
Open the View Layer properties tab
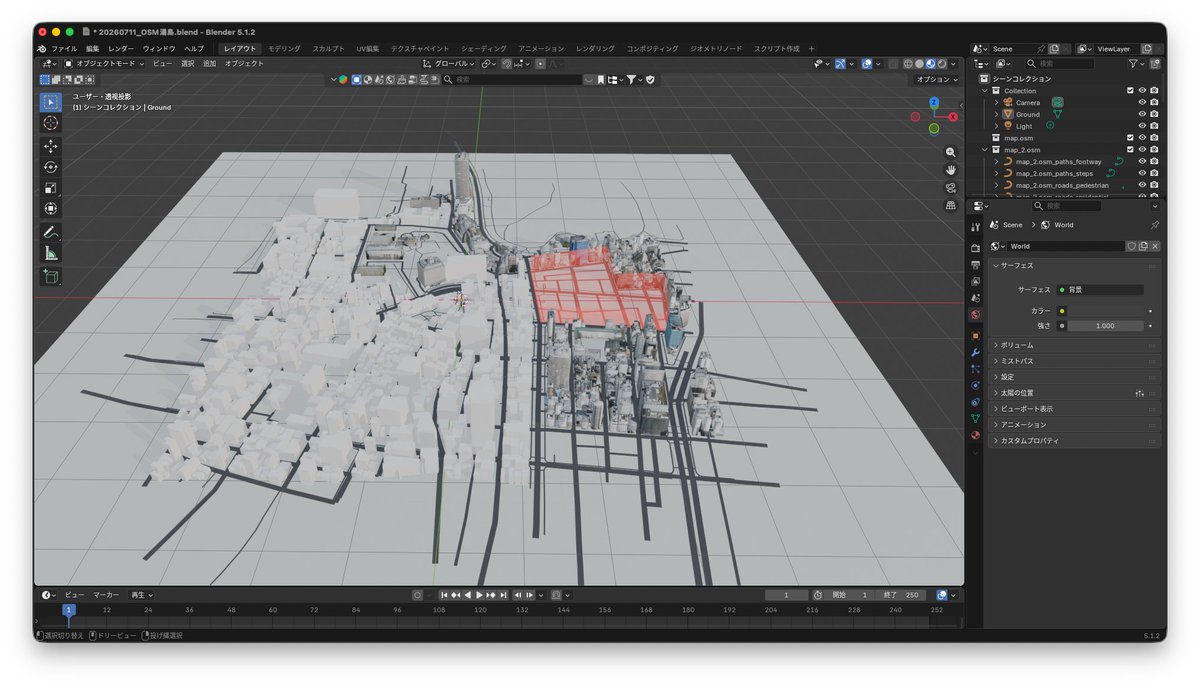tap(975, 281)
